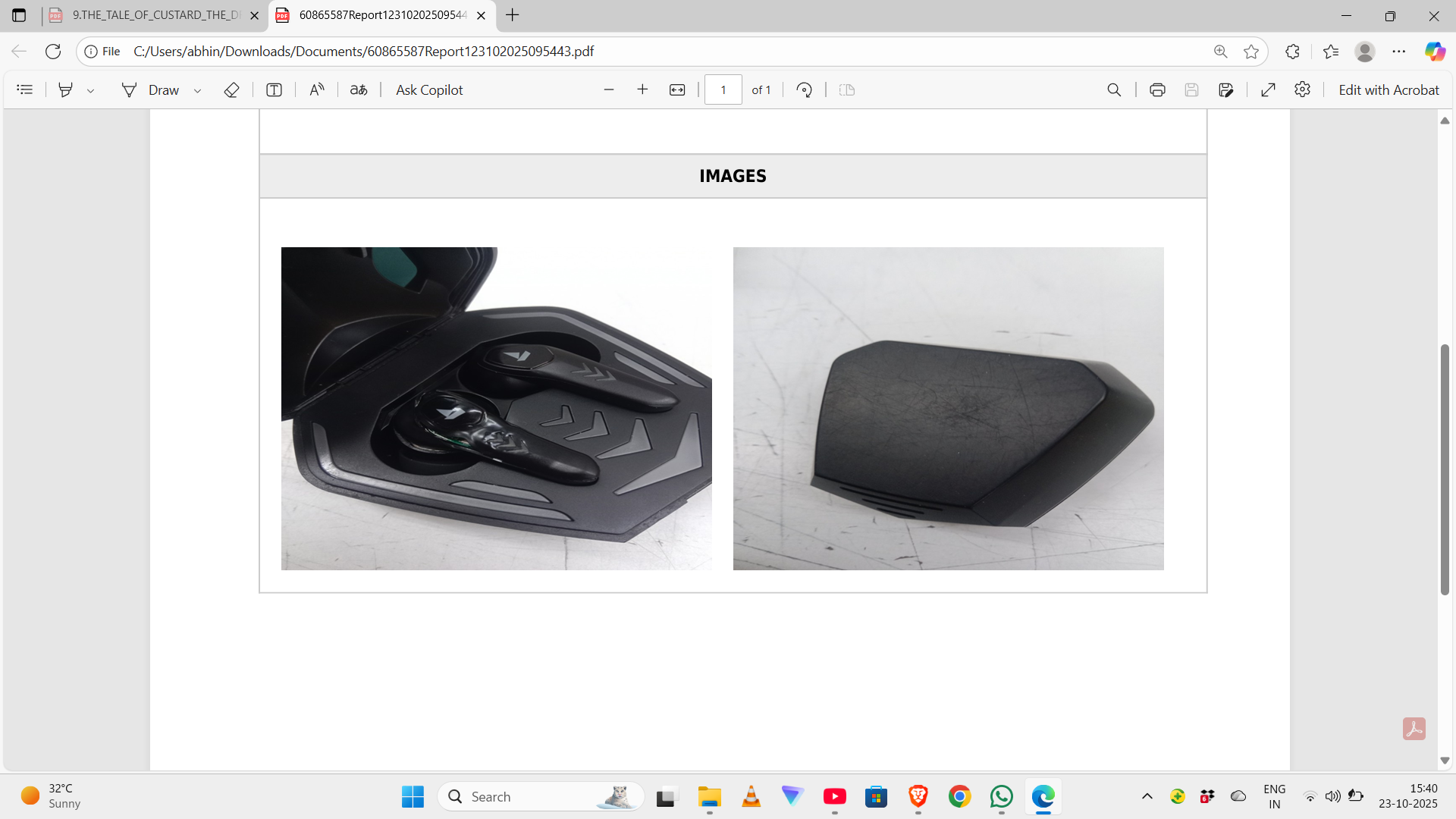The height and width of the screenshot is (819, 1456).
Task: Expand the Draw options dropdown arrow
Action: pyautogui.click(x=197, y=90)
